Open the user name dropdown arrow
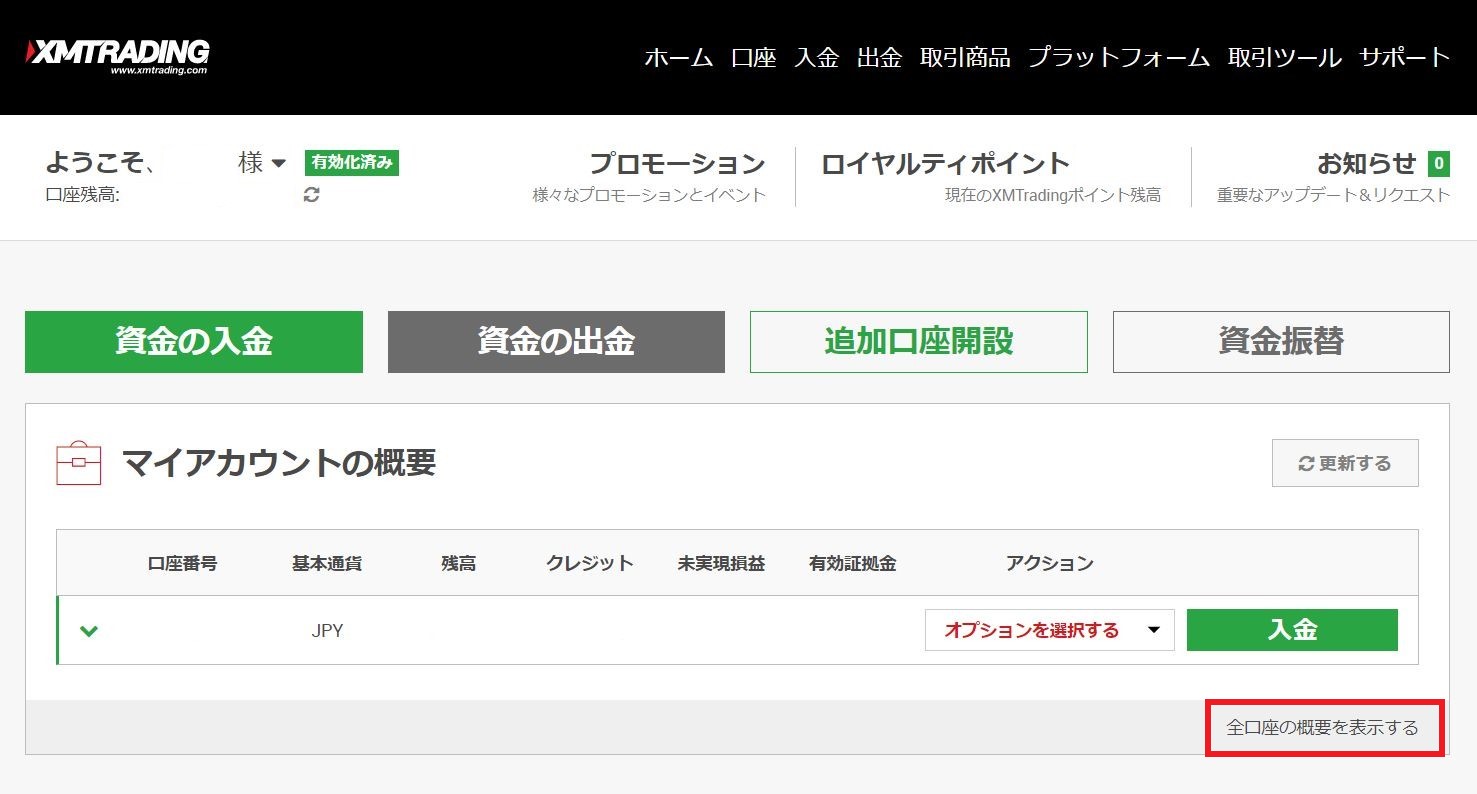The image size is (1477, 794). point(278,164)
